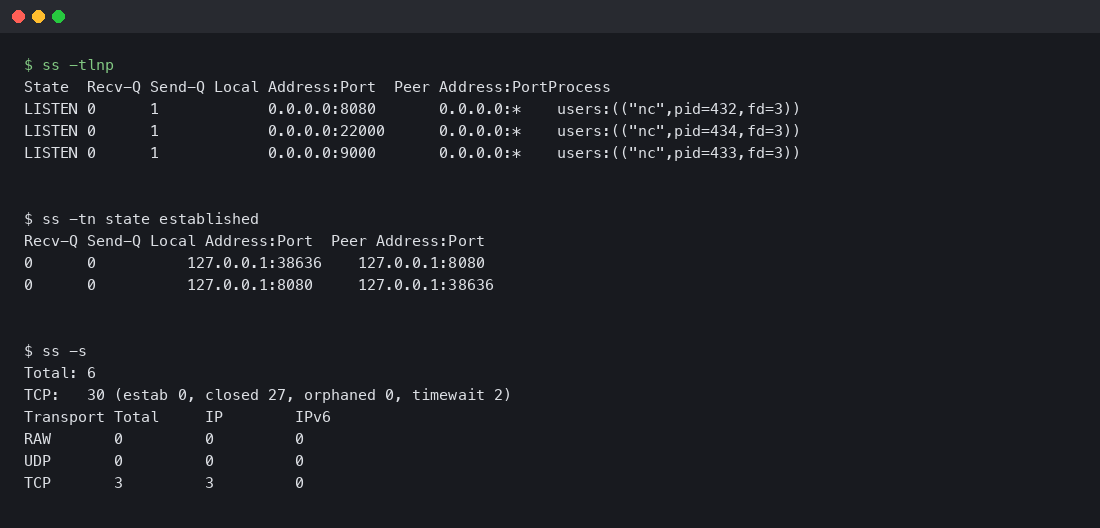Click the red close window button

[x=18, y=16]
